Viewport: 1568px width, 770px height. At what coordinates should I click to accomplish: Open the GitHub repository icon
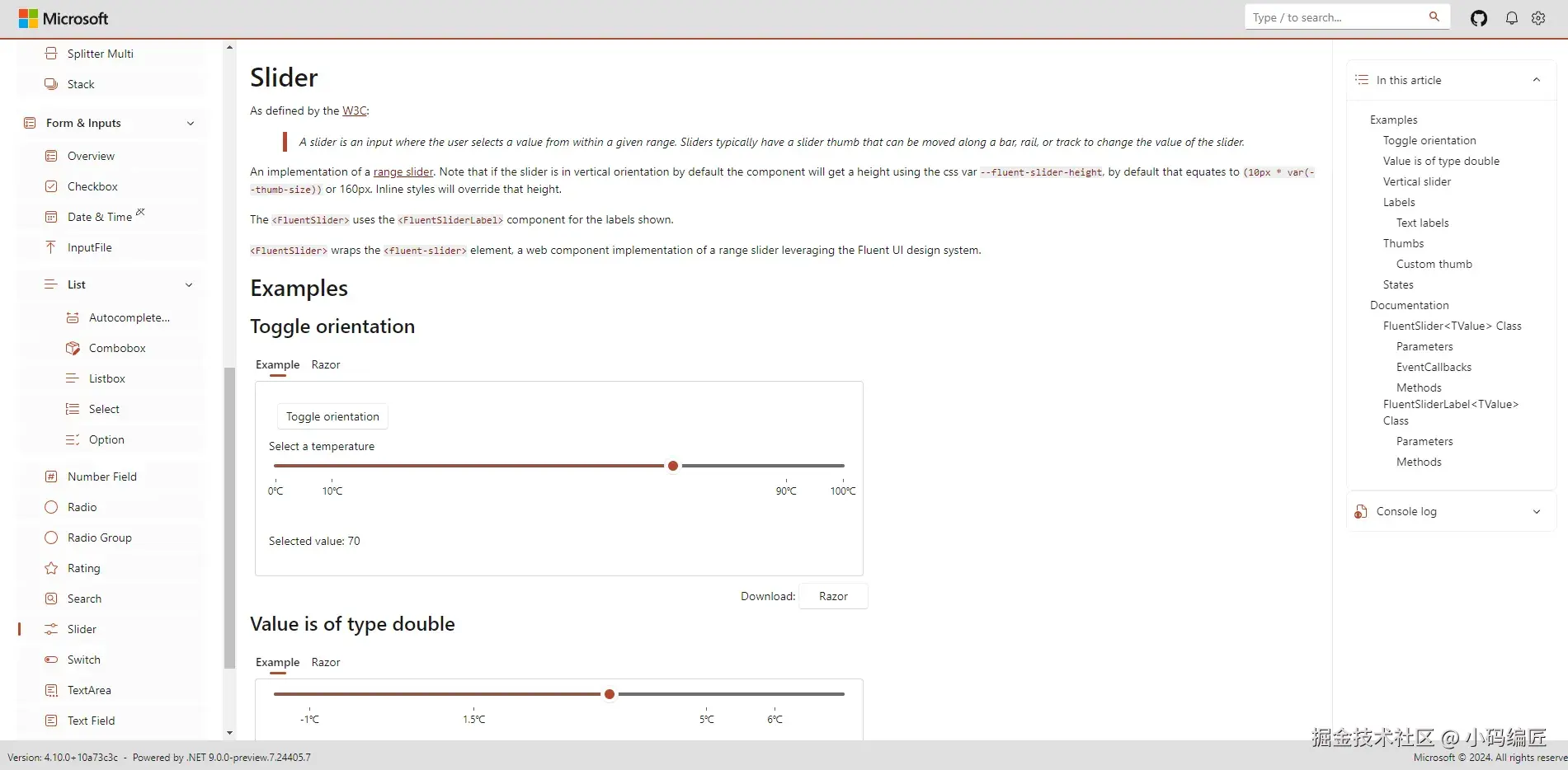coord(1479,18)
